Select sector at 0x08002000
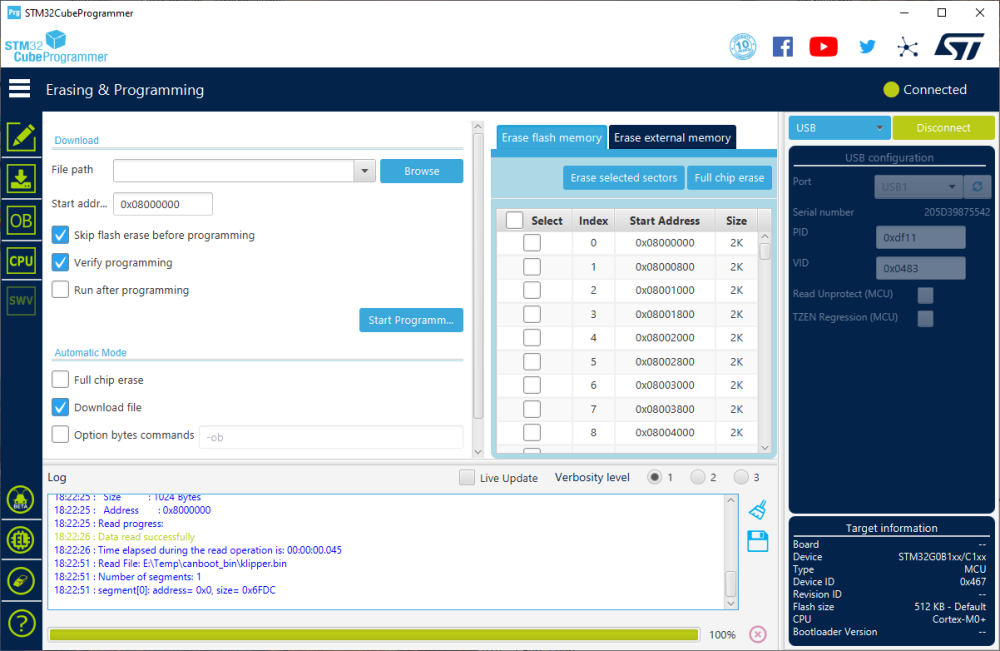 click(x=532, y=337)
